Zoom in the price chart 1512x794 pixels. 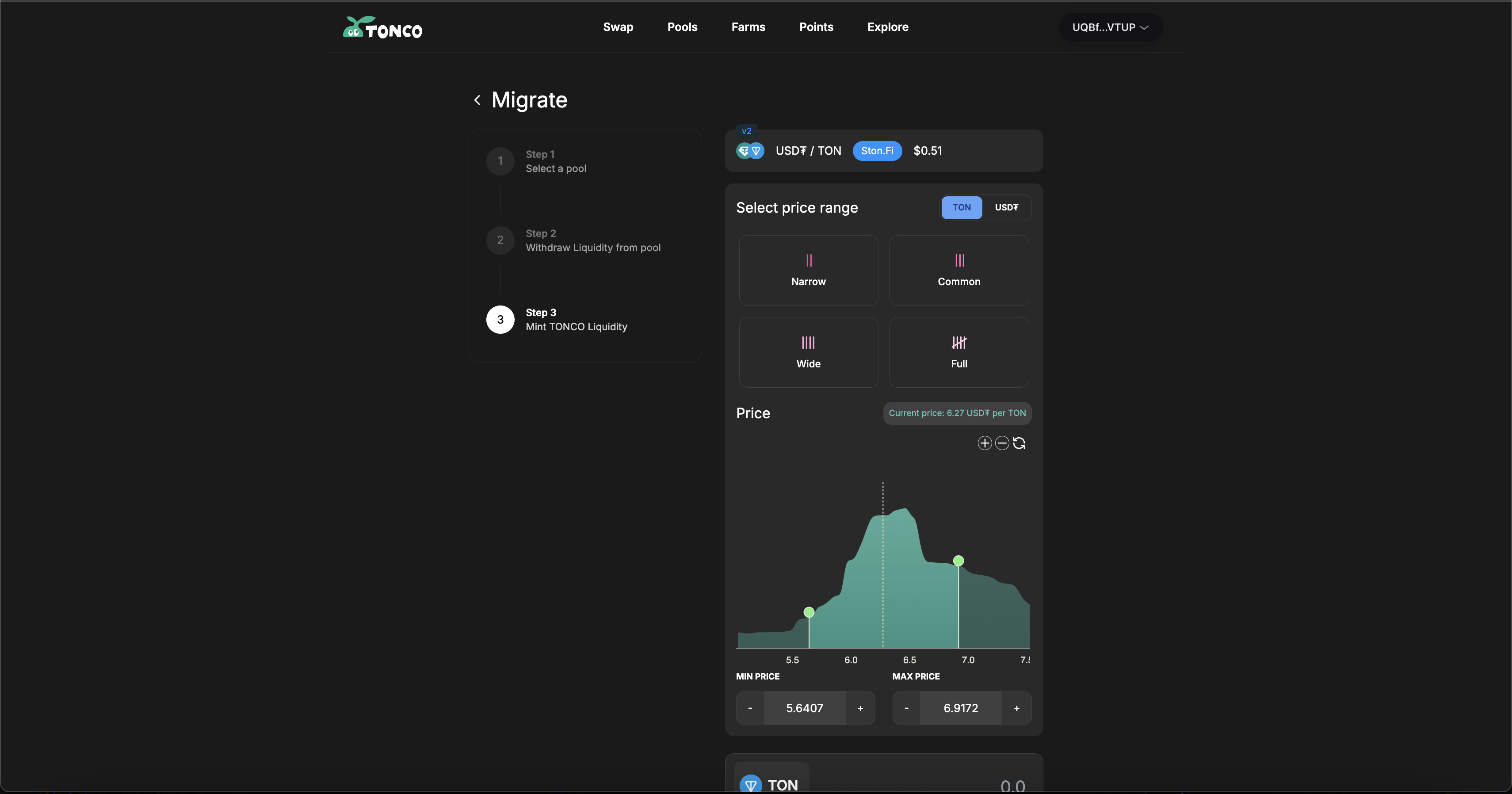point(984,443)
